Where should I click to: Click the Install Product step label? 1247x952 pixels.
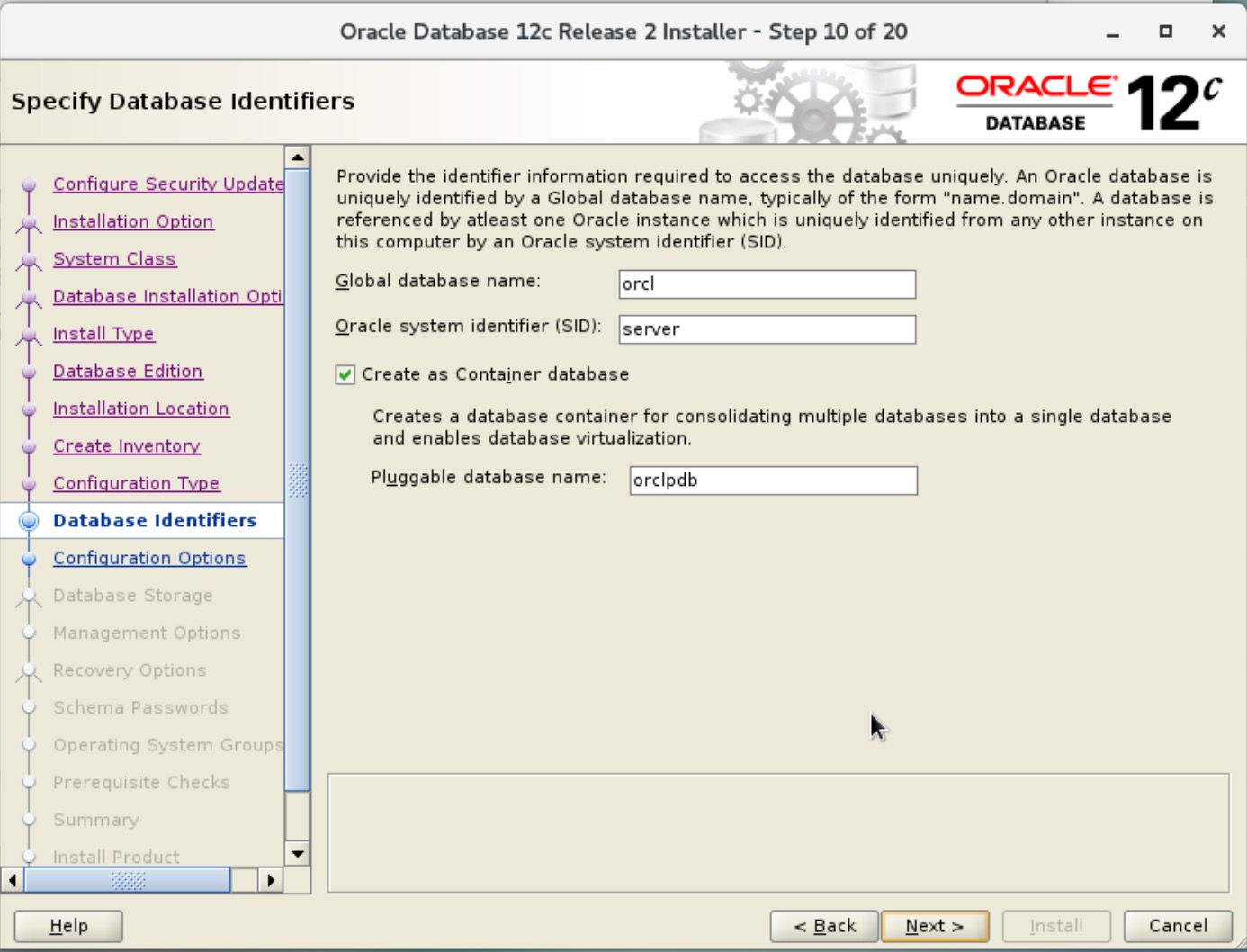116,858
